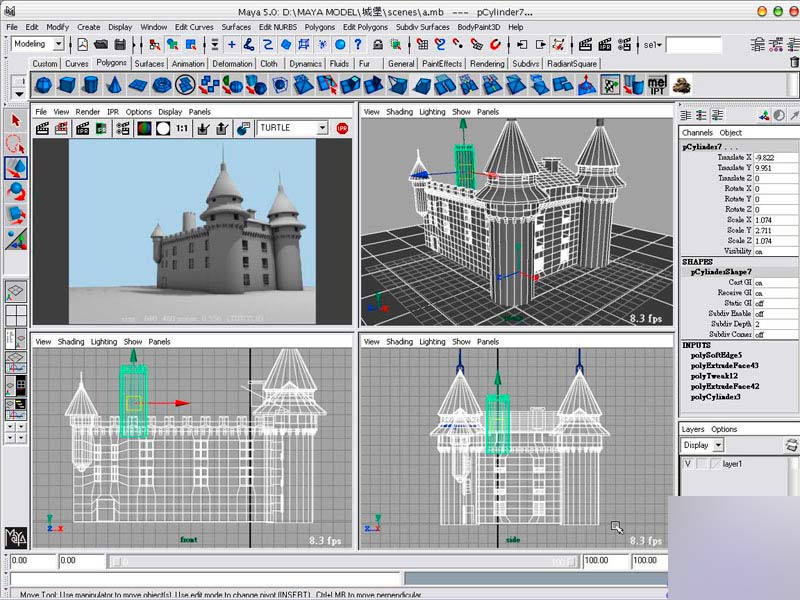
Task: Open the Render menu in the Render View
Action: tap(88, 112)
